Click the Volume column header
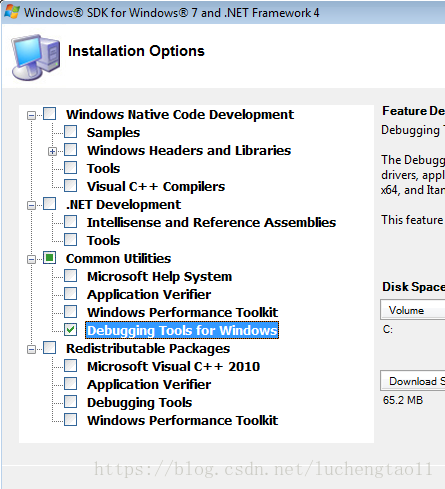This screenshot has height=489, width=445. coord(413,310)
